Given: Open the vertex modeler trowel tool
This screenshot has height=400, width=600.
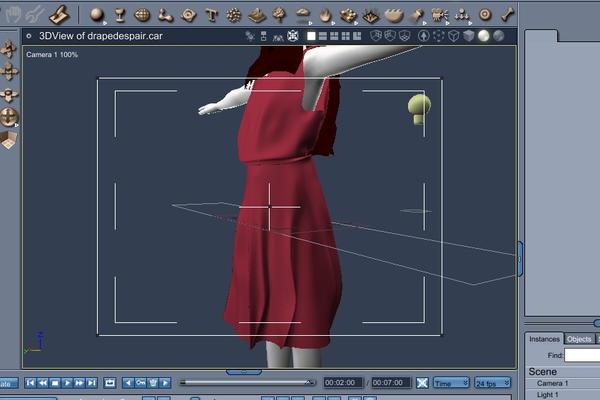Looking at the screenshot, I should (x=59, y=15).
